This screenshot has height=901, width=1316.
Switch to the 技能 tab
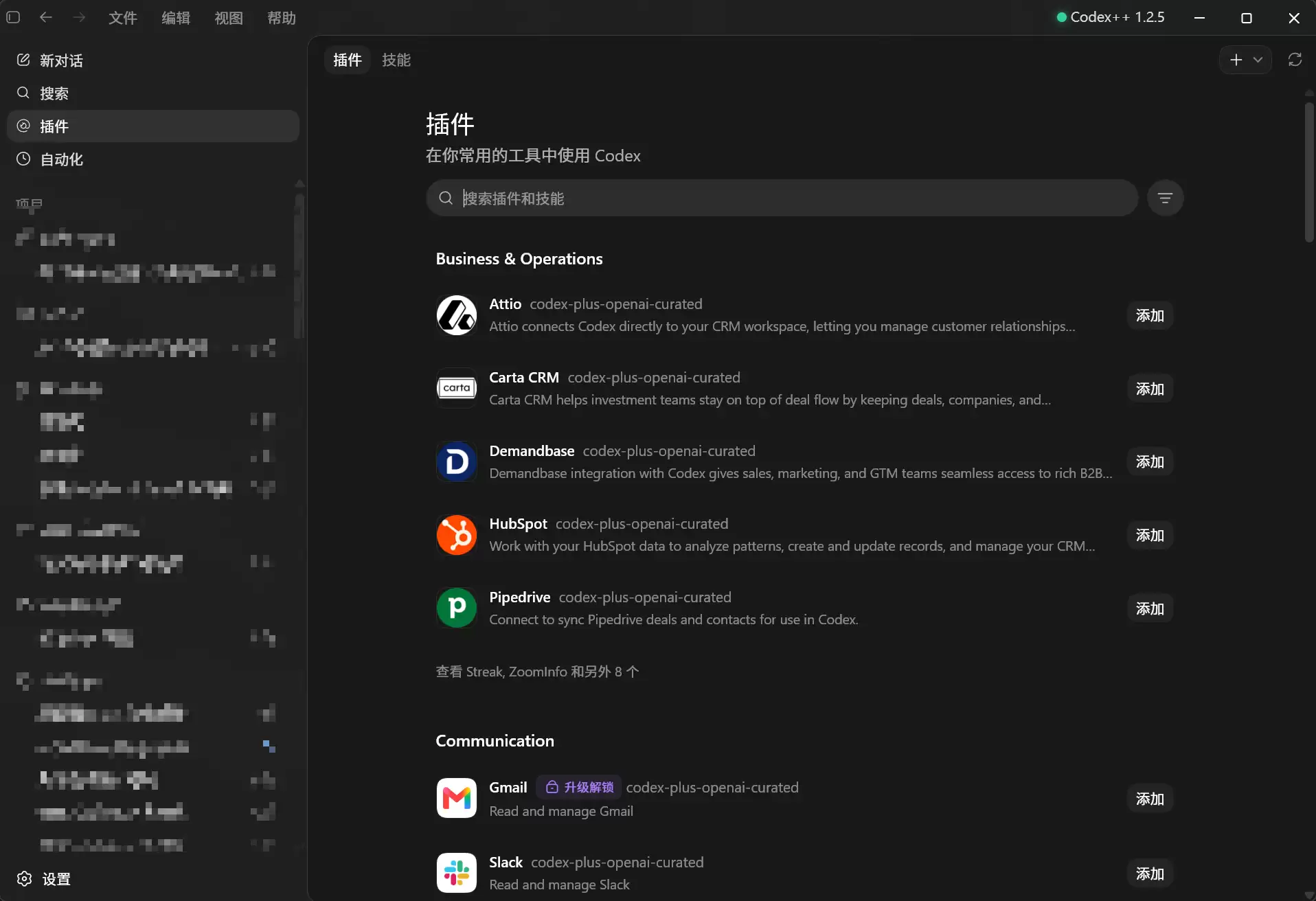coord(396,60)
